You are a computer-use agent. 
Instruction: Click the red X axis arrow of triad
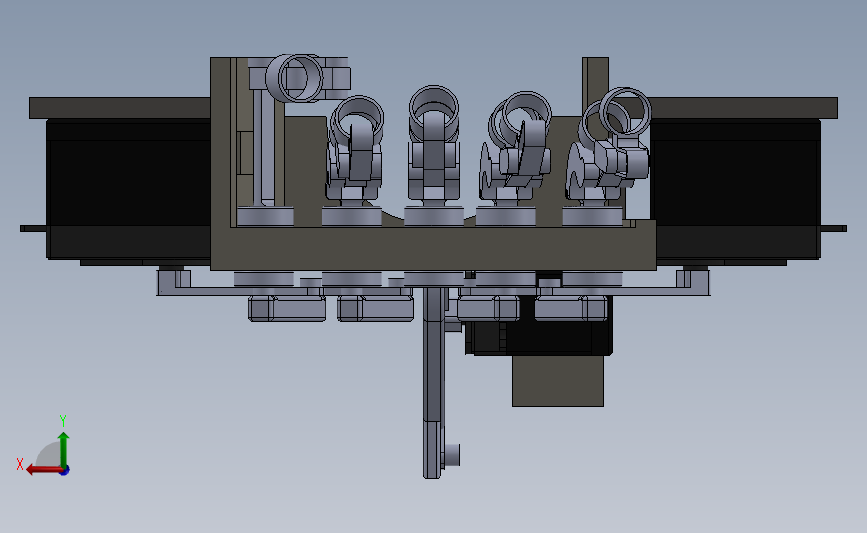[x=44, y=470]
